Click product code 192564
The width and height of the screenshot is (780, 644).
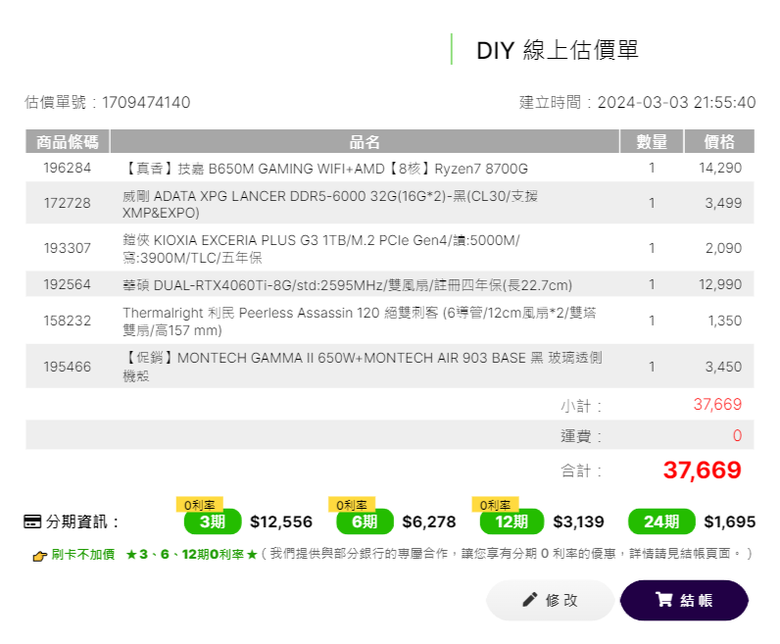point(67,284)
